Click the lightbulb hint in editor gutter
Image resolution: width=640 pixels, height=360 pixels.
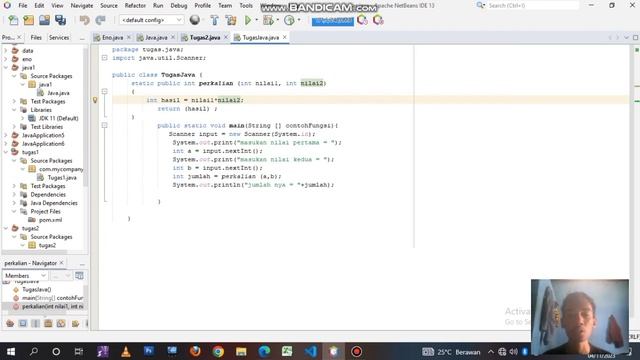[95, 100]
